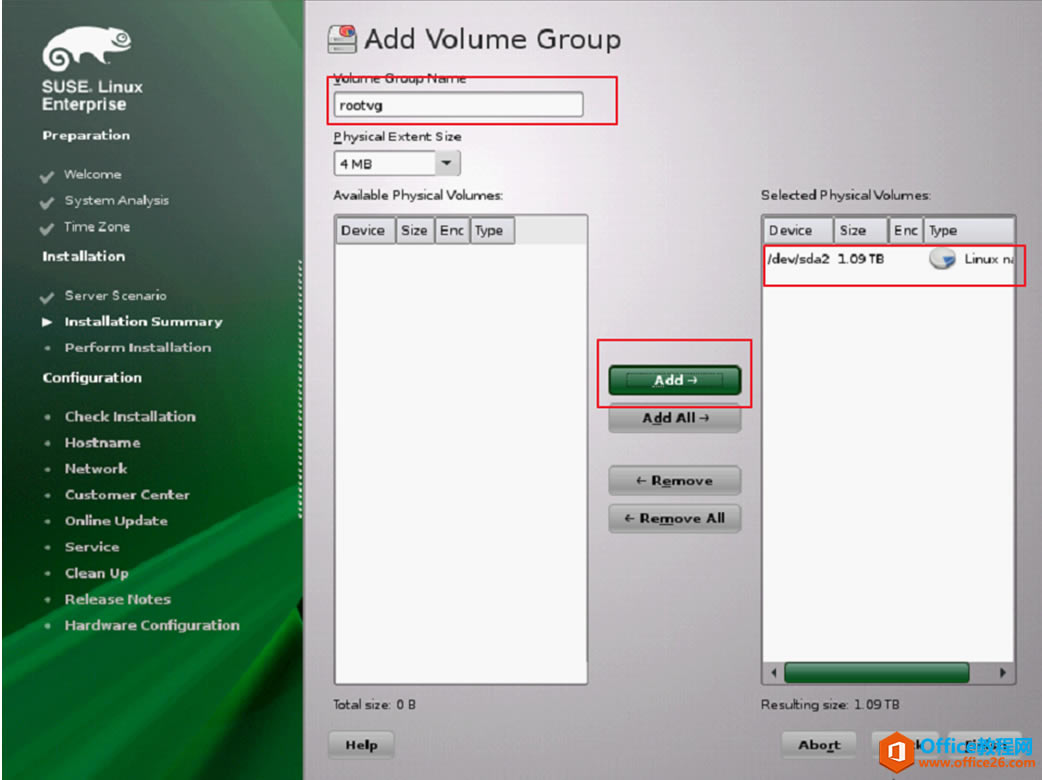Click the Remove All button

pyautogui.click(x=675, y=518)
